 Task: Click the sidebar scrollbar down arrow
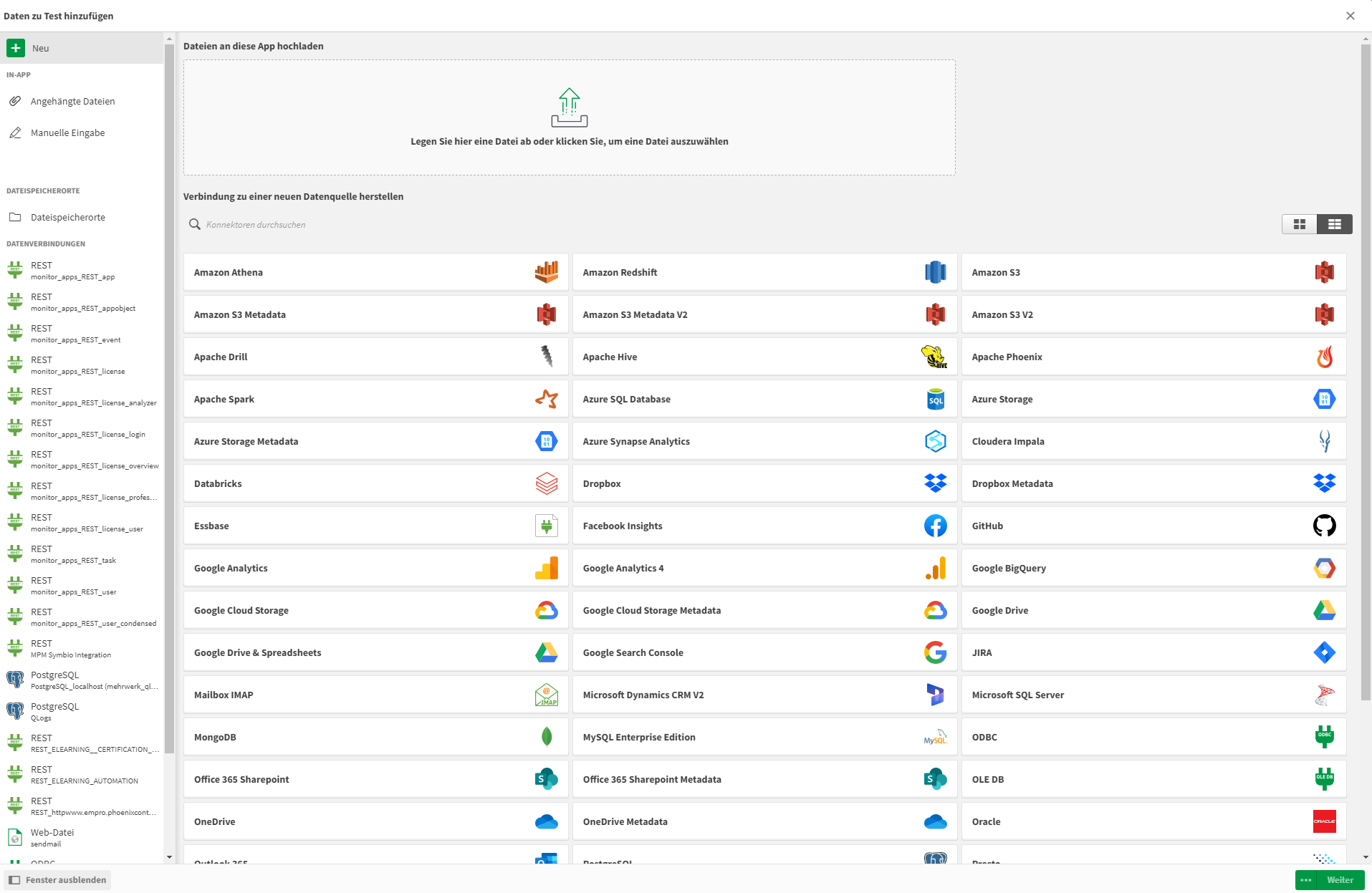tap(169, 857)
